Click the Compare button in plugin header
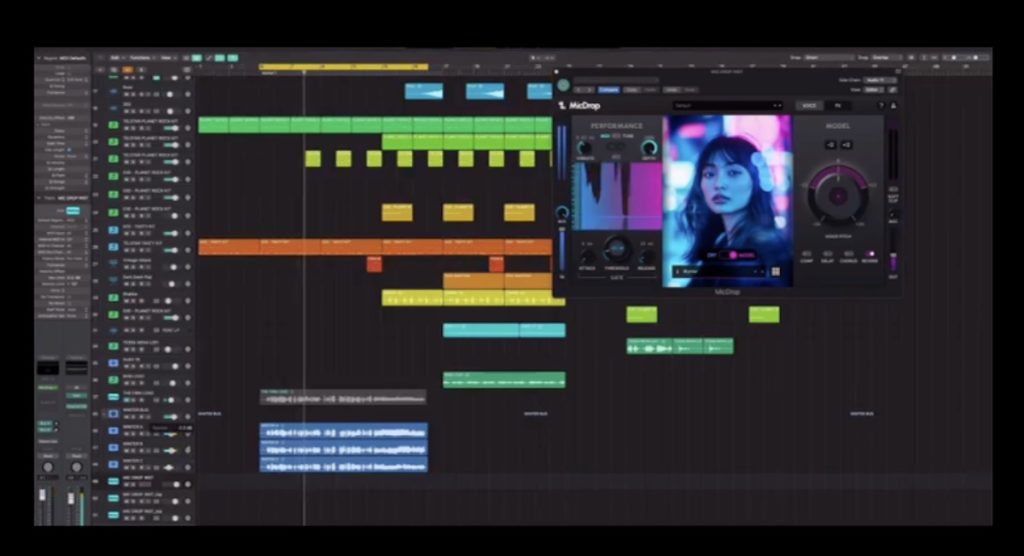Image resolution: width=1024 pixels, height=556 pixels. click(x=608, y=89)
